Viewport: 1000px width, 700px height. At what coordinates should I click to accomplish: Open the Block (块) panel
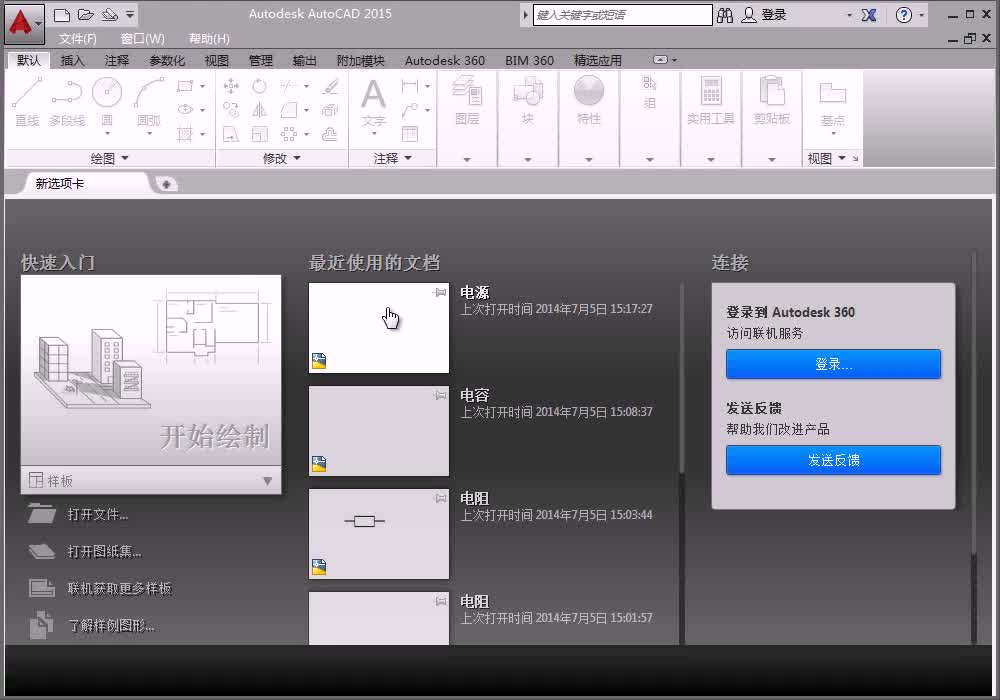click(x=527, y=100)
